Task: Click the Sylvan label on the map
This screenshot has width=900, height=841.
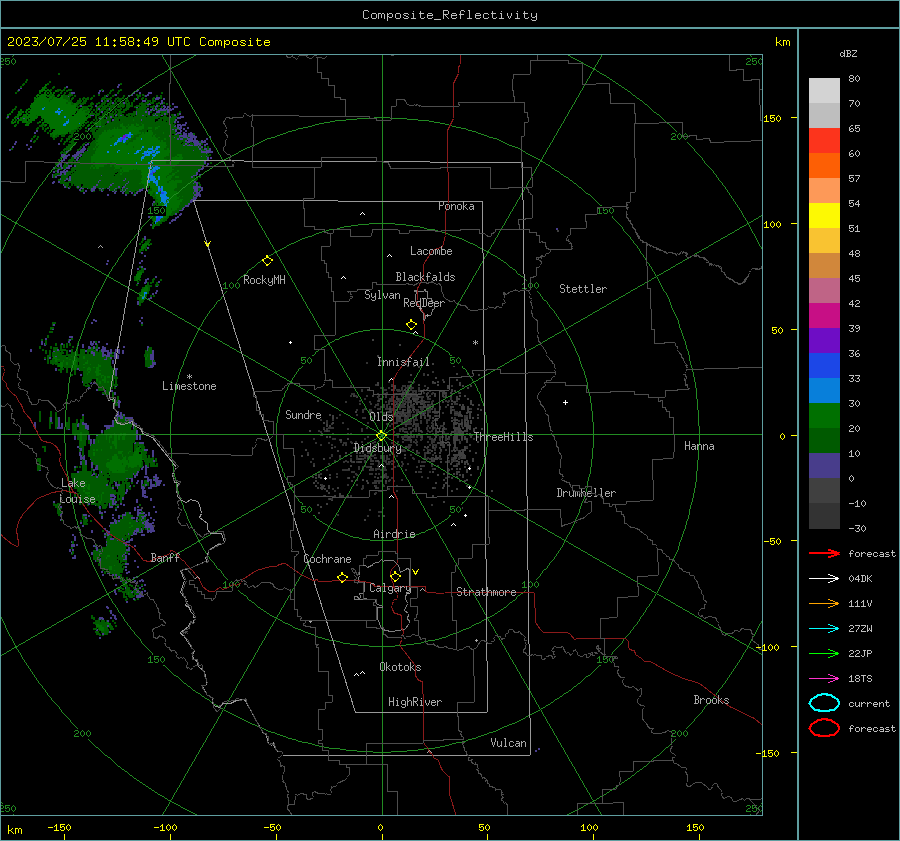Action: coord(382,295)
